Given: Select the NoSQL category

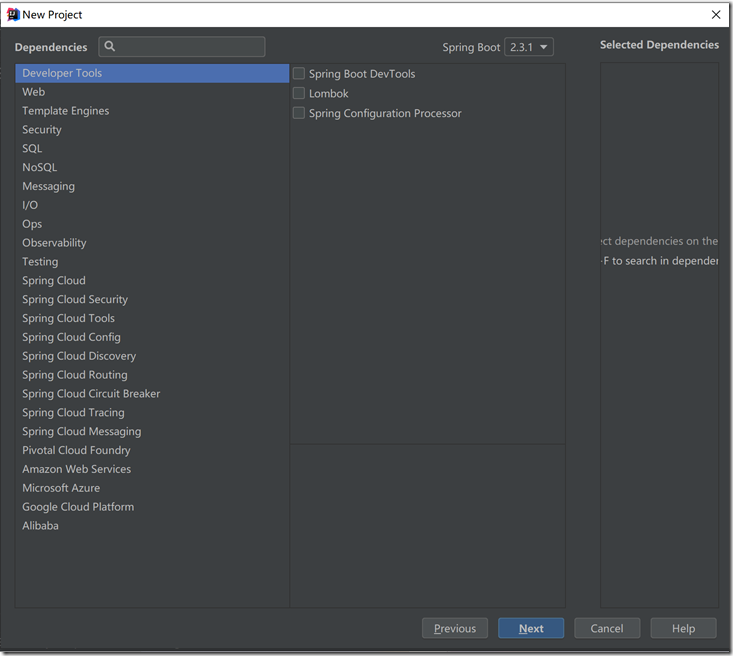Looking at the screenshot, I should point(152,167).
